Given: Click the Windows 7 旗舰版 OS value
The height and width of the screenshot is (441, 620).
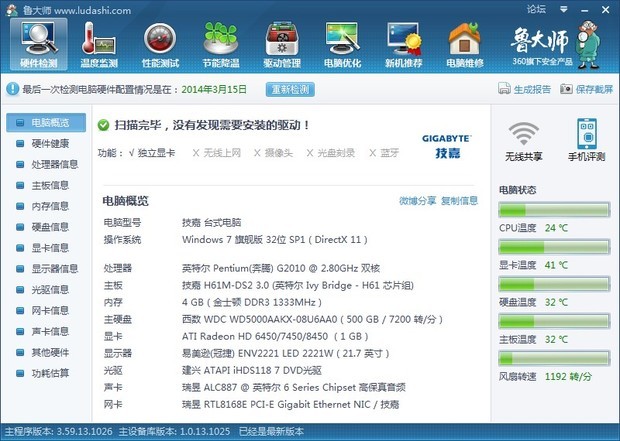Looking at the screenshot, I should pos(275,240).
